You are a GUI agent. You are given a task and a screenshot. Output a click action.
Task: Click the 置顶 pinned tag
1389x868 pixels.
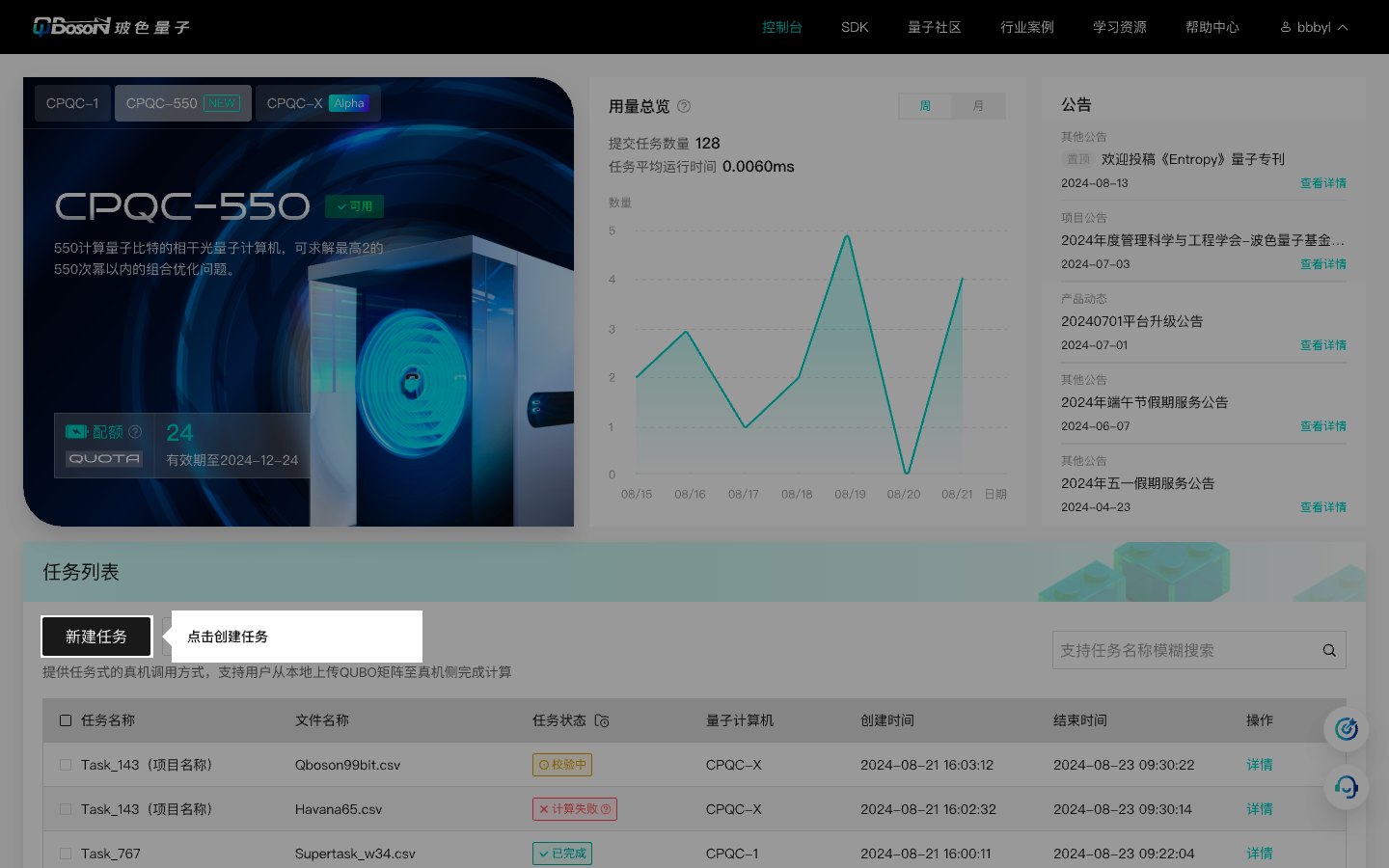pos(1078,159)
